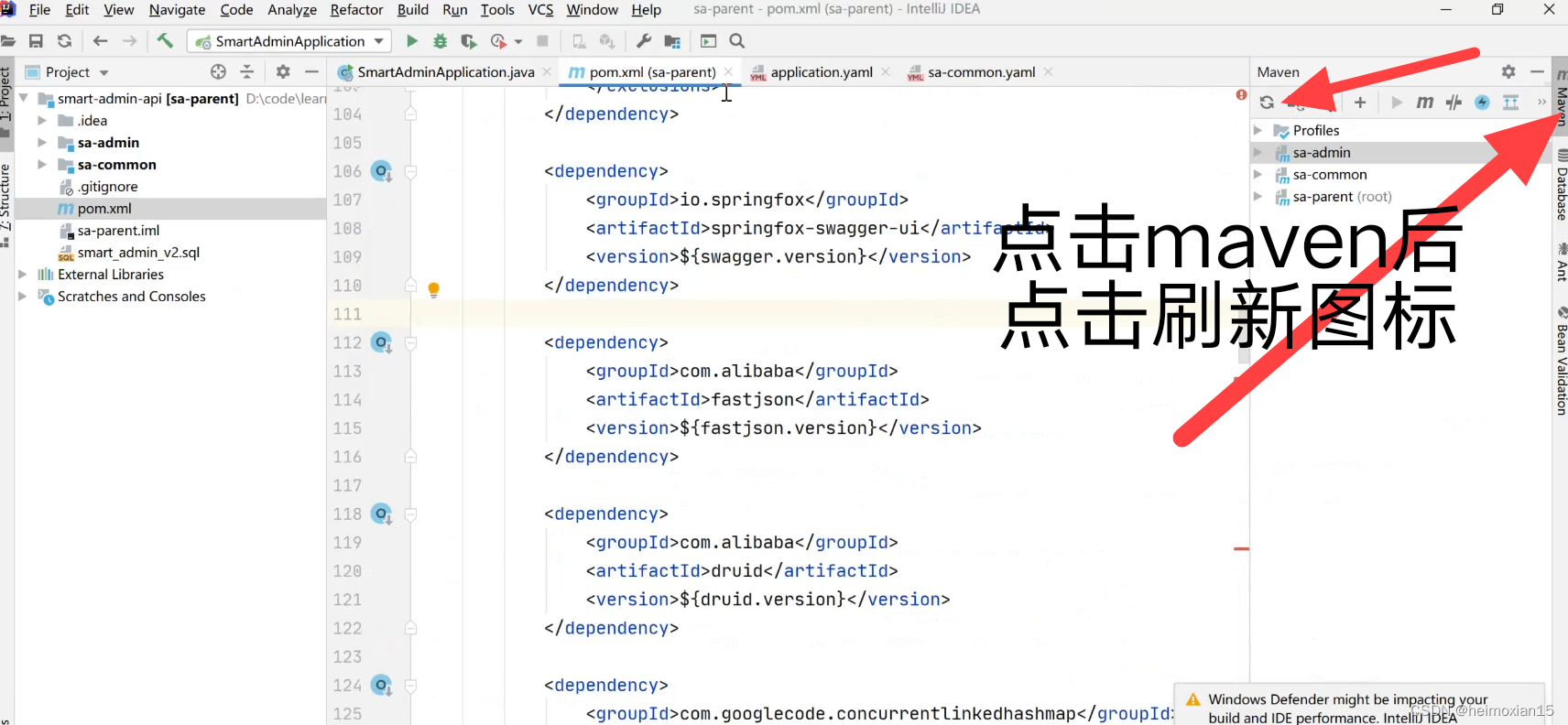The width and height of the screenshot is (1568, 725).
Task: Click the Stop square toolbar icon
Action: pos(542,41)
